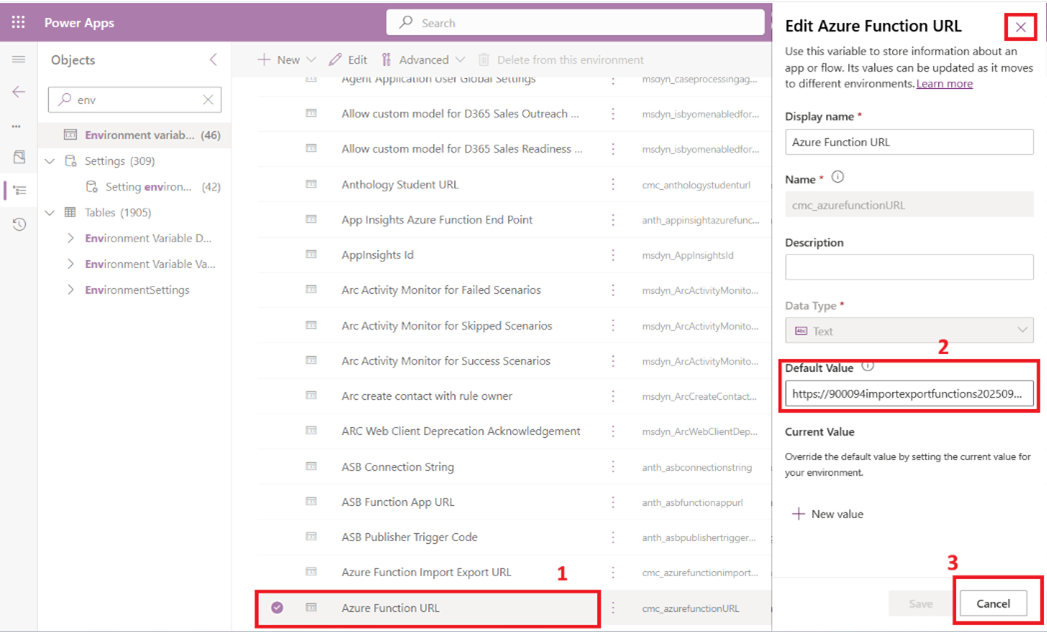Clear the 'env' search filter text
1047x632 pixels.
tap(207, 100)
